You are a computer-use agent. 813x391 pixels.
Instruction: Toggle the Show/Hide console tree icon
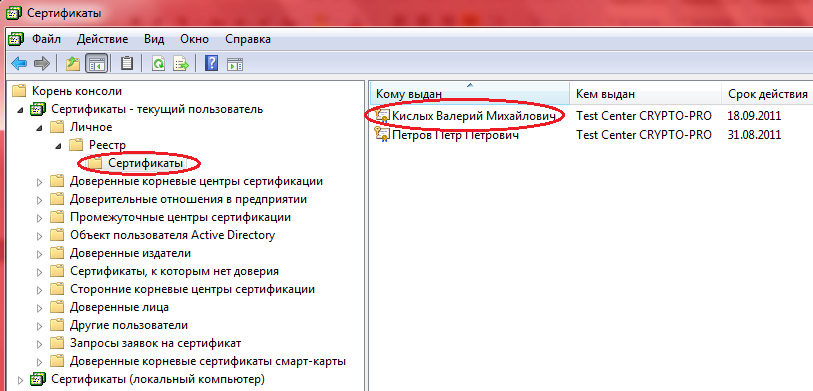97,64
